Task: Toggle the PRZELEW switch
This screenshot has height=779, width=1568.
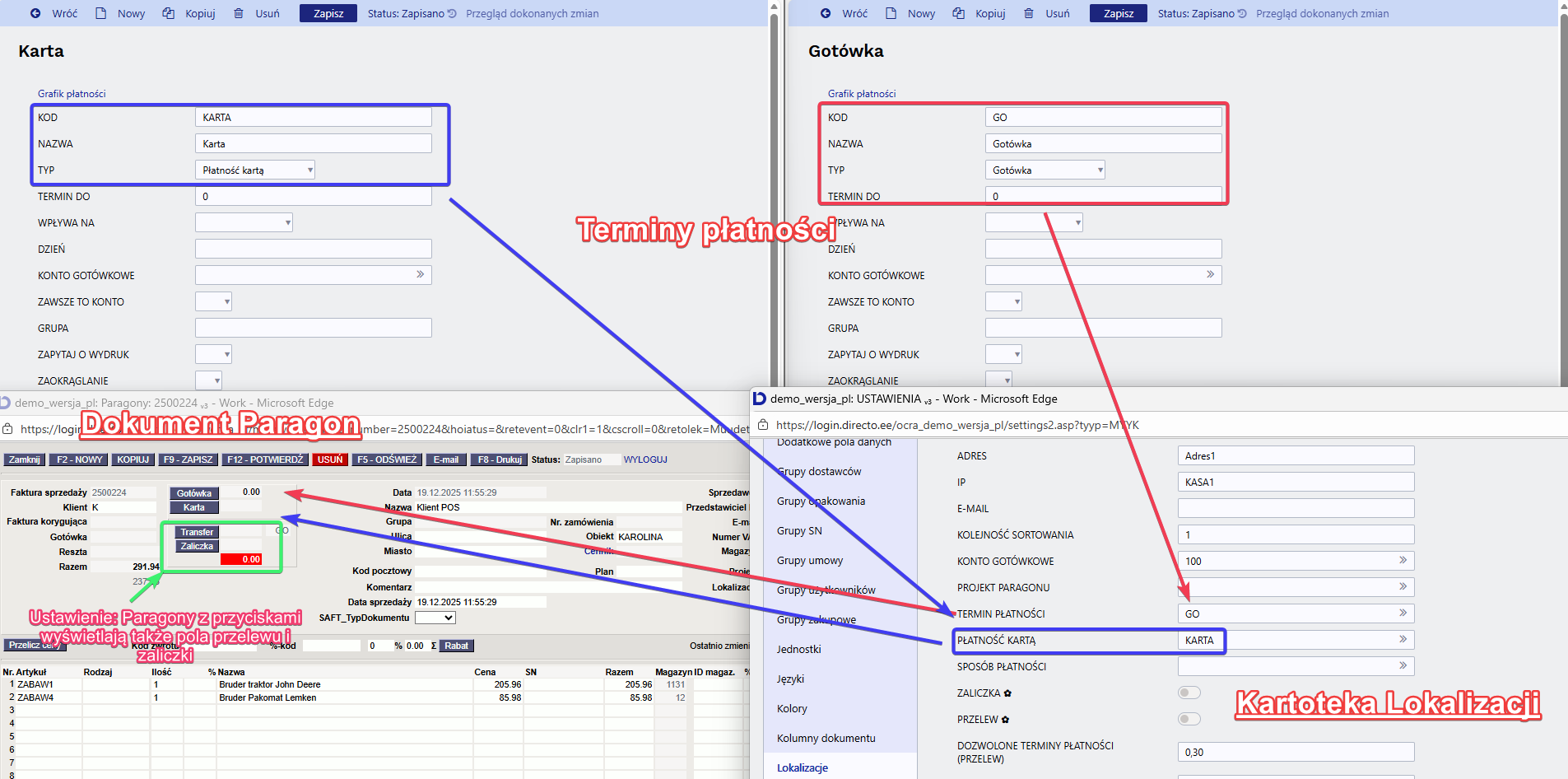Action: pos(1189,719)
